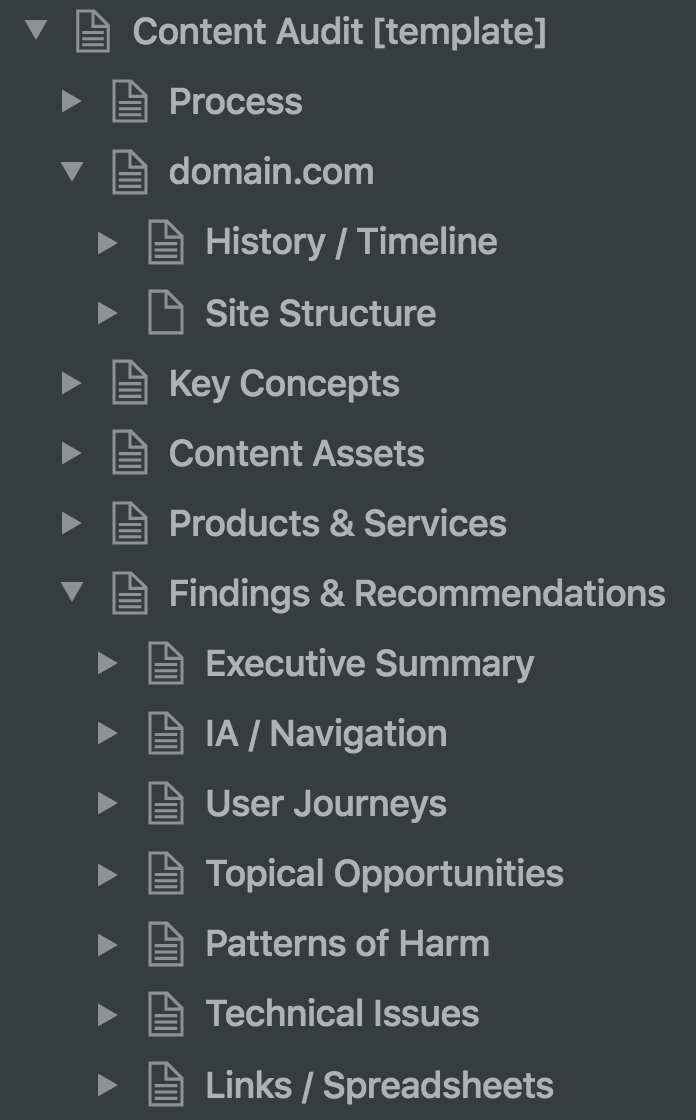Open the IA / Navigation entry
Image resolution: width=696 pixels, height=1120 pixels.
[326, 732]
